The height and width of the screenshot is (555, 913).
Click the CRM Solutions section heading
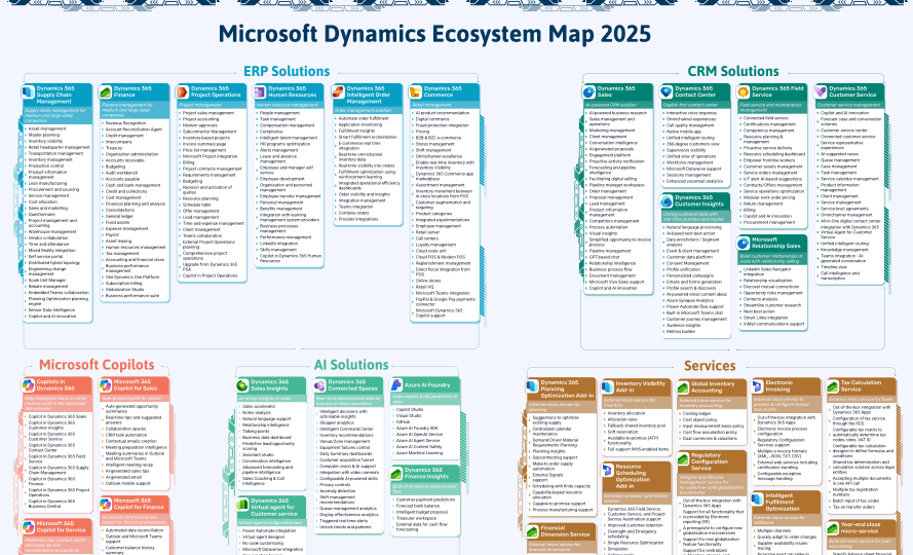coord(733,71)
